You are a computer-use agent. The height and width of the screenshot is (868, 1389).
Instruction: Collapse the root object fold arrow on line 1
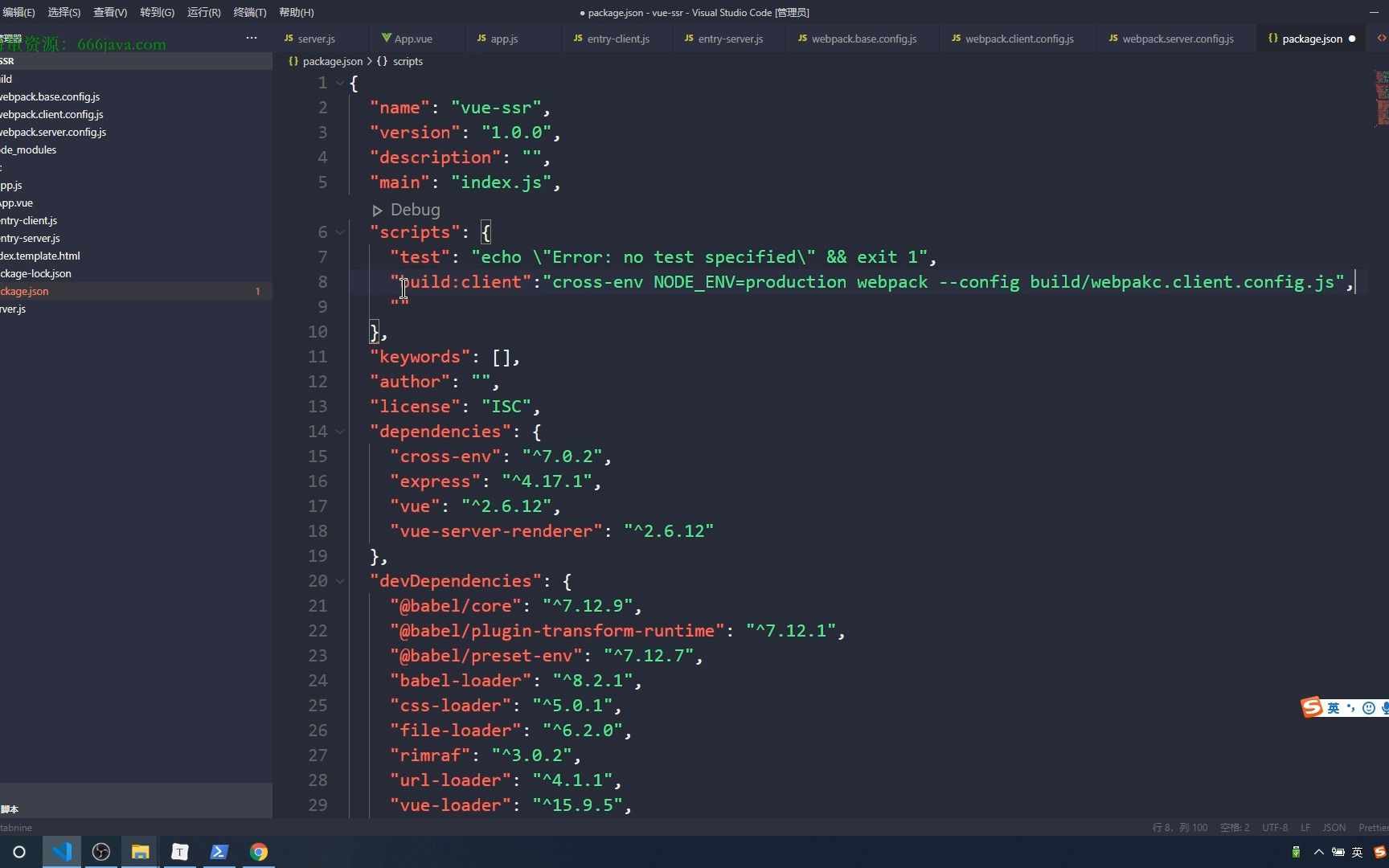[340, 83]
